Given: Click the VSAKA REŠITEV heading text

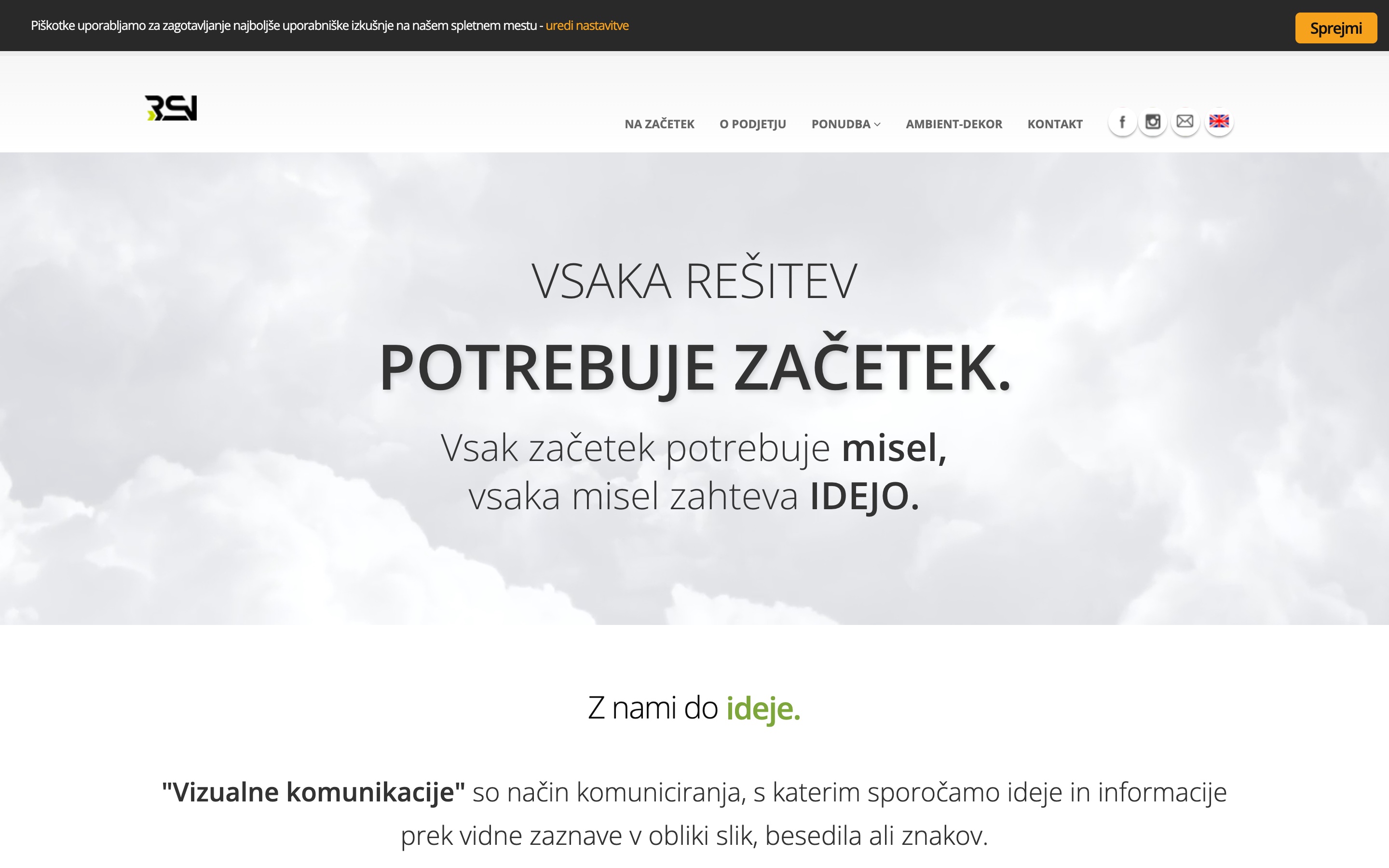Looking at the screenshot, I should [x=694, y=278].
